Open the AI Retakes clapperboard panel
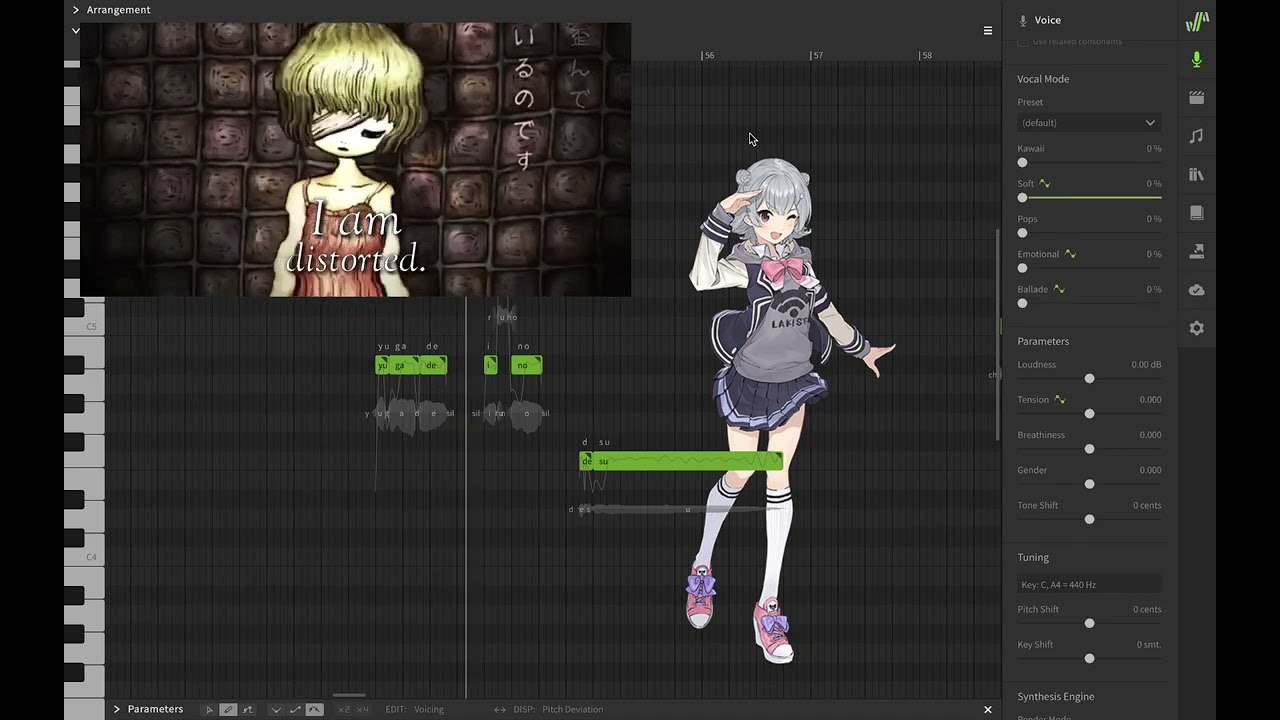1280x720 pixels. 1196,98
